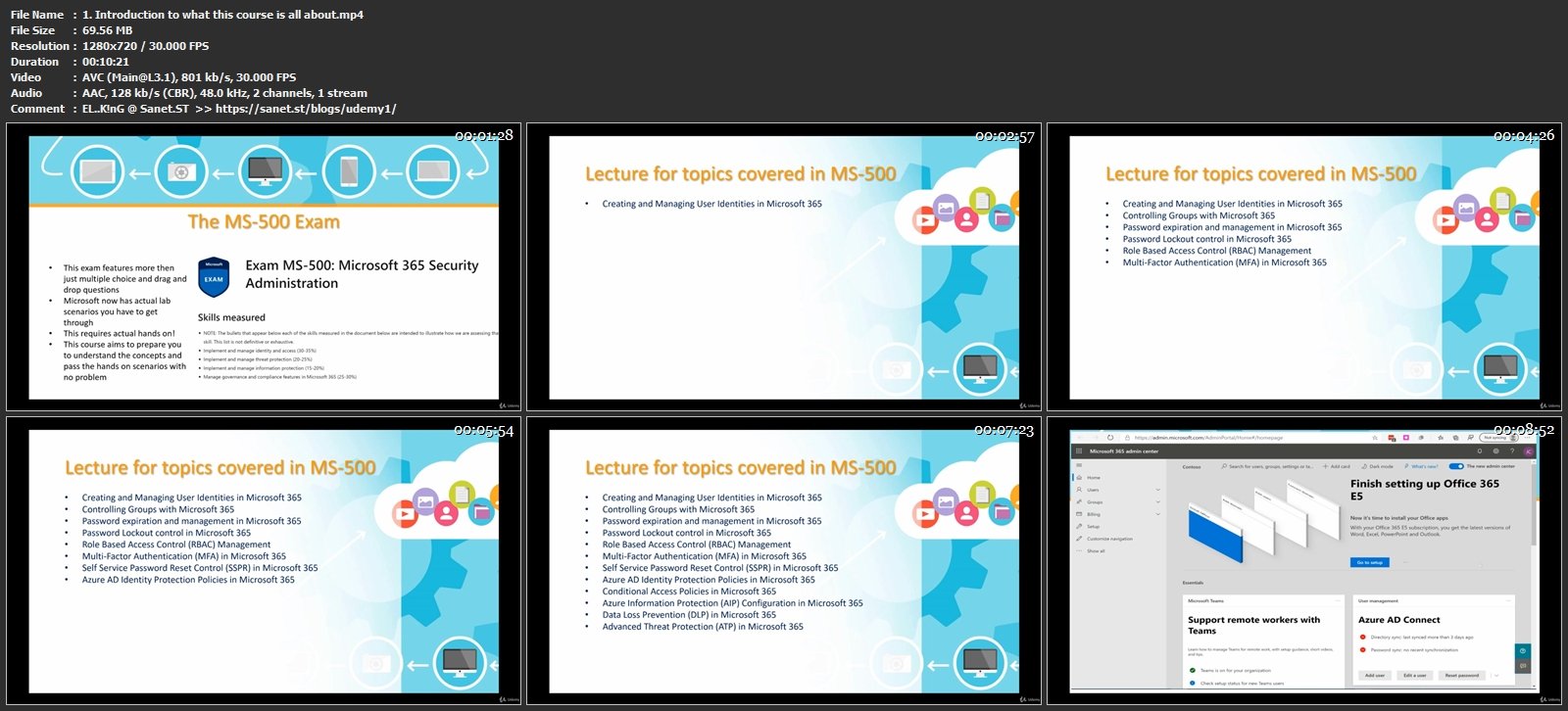
Task: Click the teal feedback button below help bubble
Action: [1523, 666]
